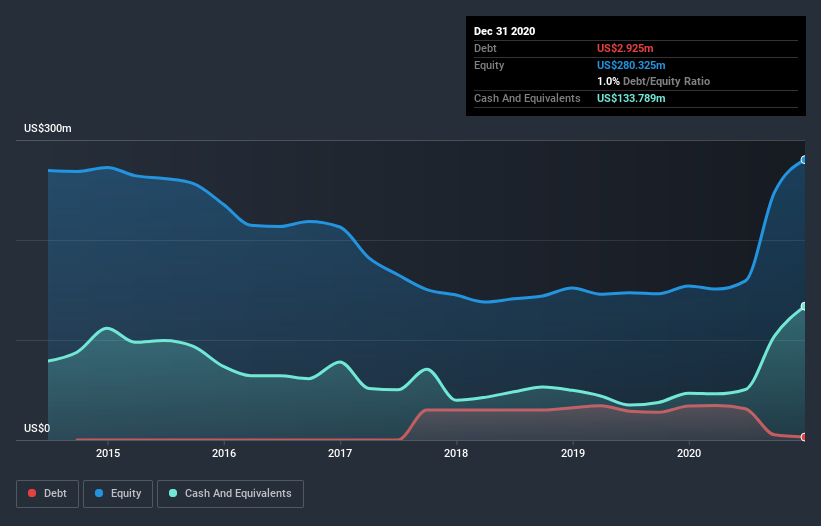Click the 2020 x-axis label

click(x=689, y=453)
